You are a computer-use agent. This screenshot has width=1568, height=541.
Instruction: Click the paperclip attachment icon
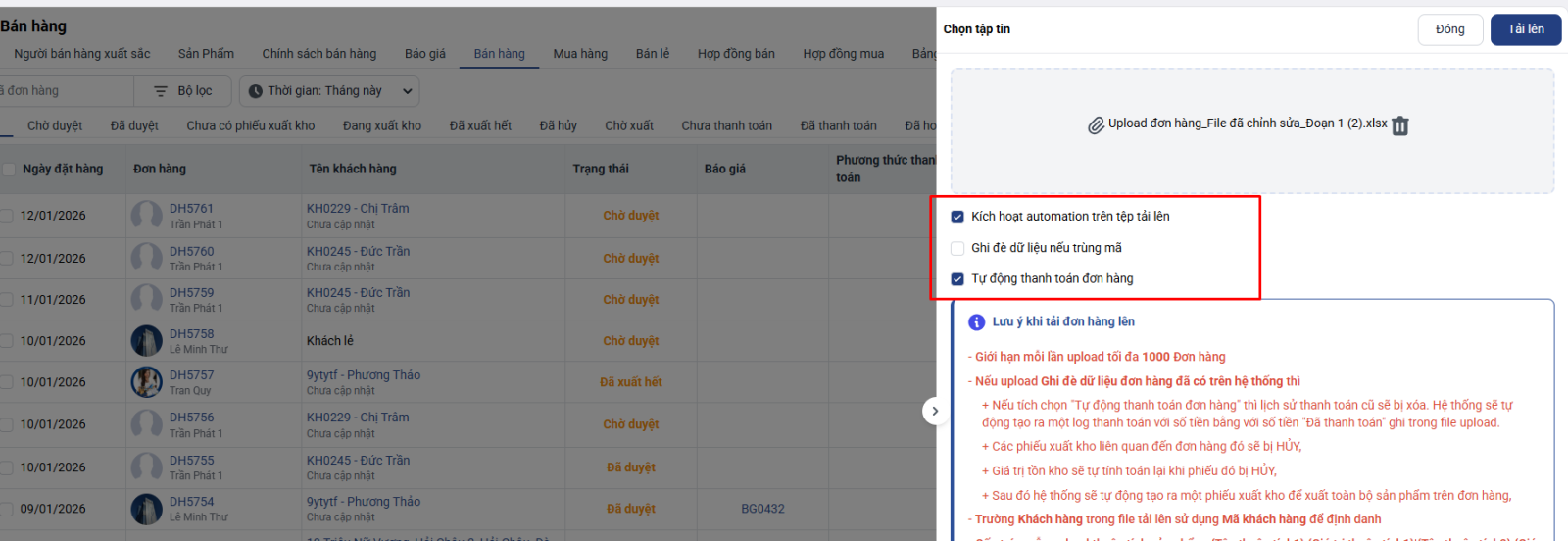tap(1096, 125)
